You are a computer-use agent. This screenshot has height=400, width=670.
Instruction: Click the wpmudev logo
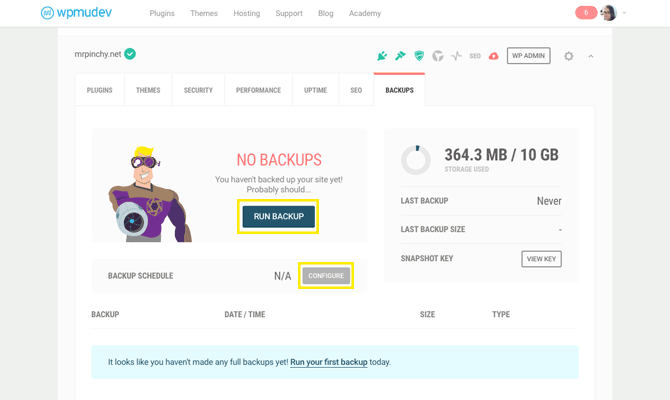click(x=76, y=13)
